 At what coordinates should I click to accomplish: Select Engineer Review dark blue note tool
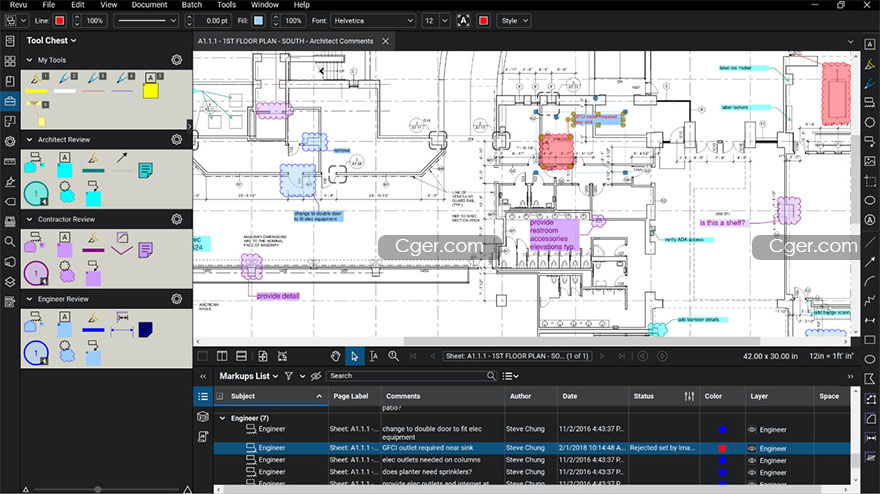click(145, 330)
